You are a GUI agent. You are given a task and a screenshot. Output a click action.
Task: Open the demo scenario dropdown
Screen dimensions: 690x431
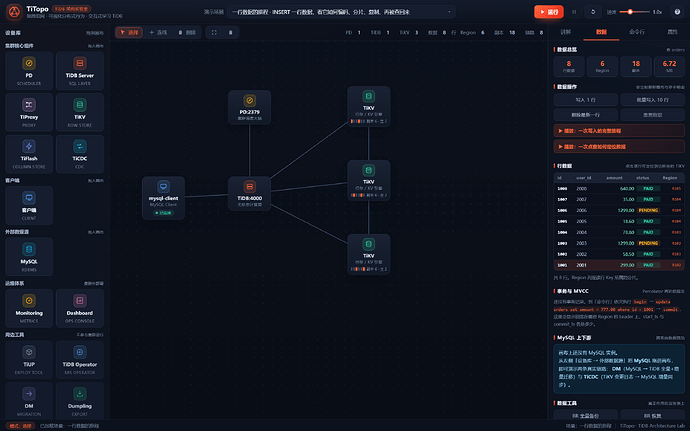pos(341,12)
